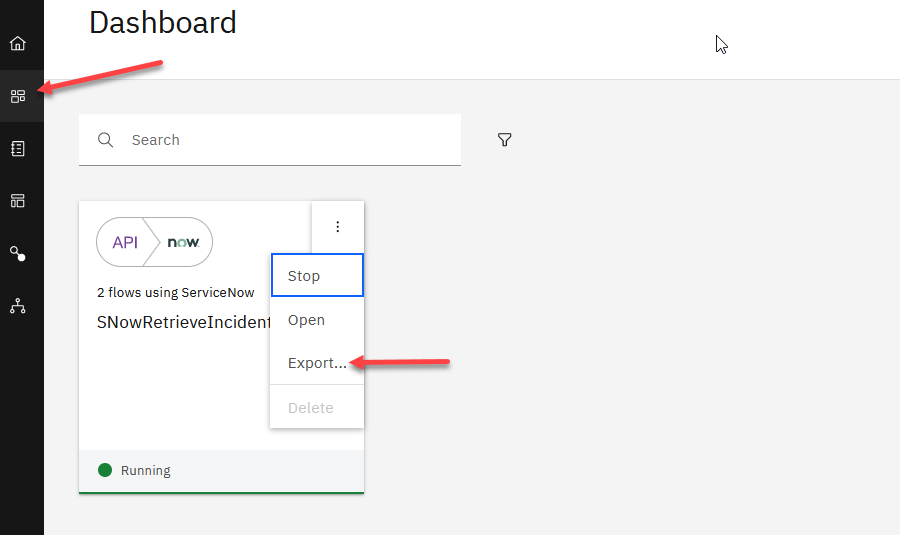The image size is (900, 535).
Task: Click the hierarchy tree icon in sidebar
Action: pos(18,306)
